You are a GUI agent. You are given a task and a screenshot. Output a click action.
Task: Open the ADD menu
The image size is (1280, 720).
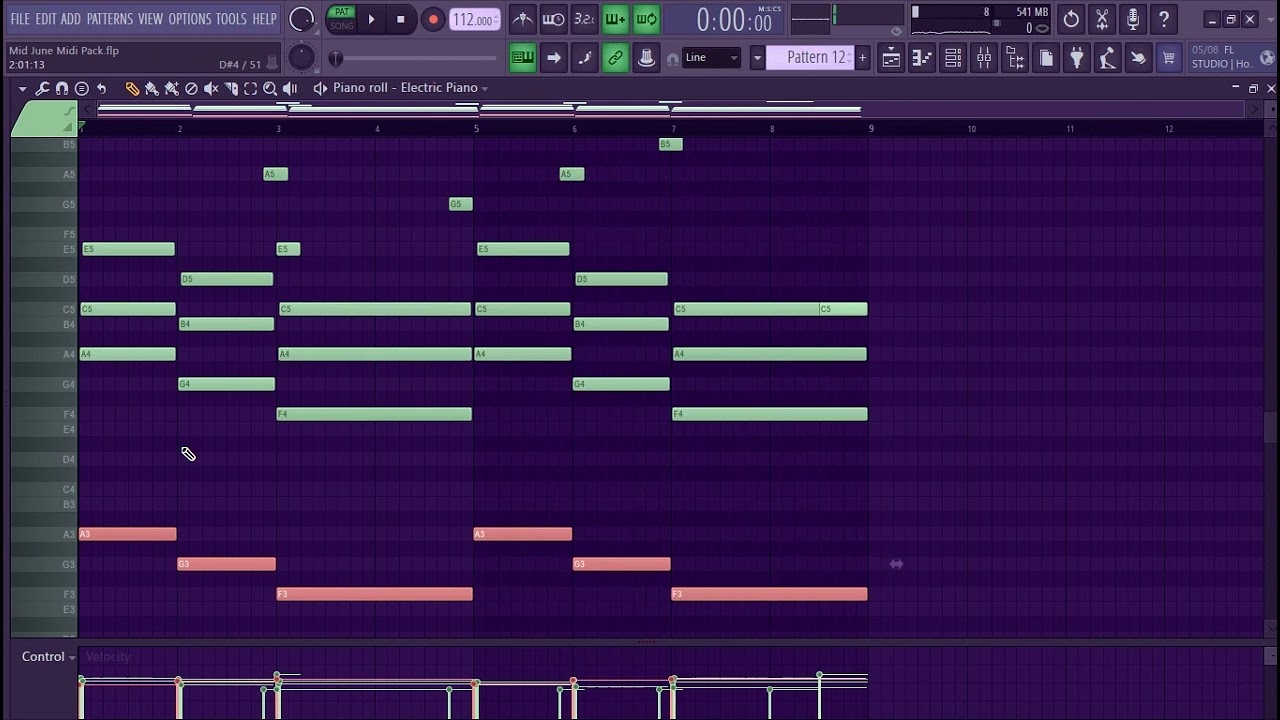(x=71, y=19)
